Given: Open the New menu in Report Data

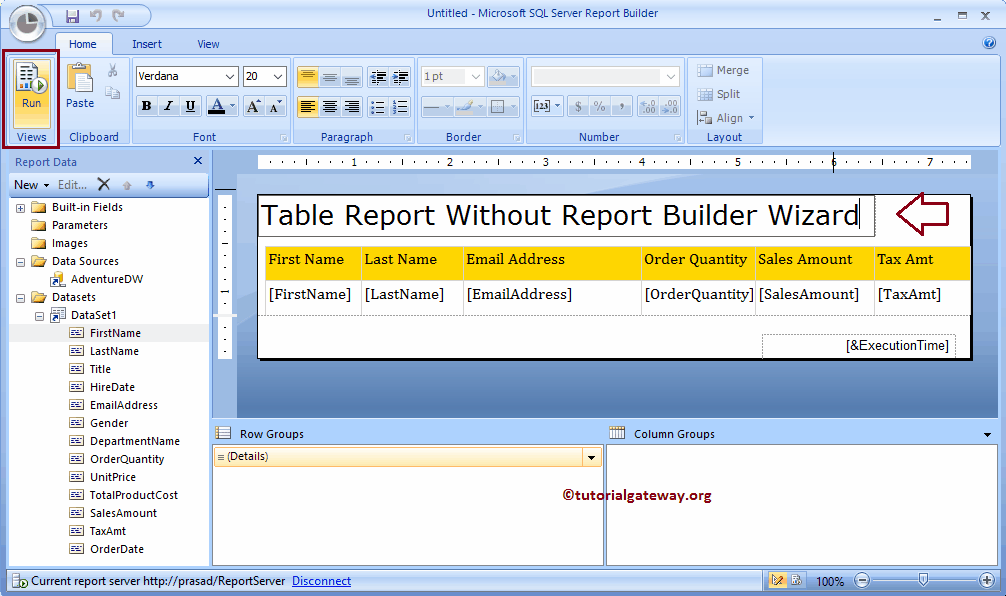Looking at the screenshot, I should (30, 185).
